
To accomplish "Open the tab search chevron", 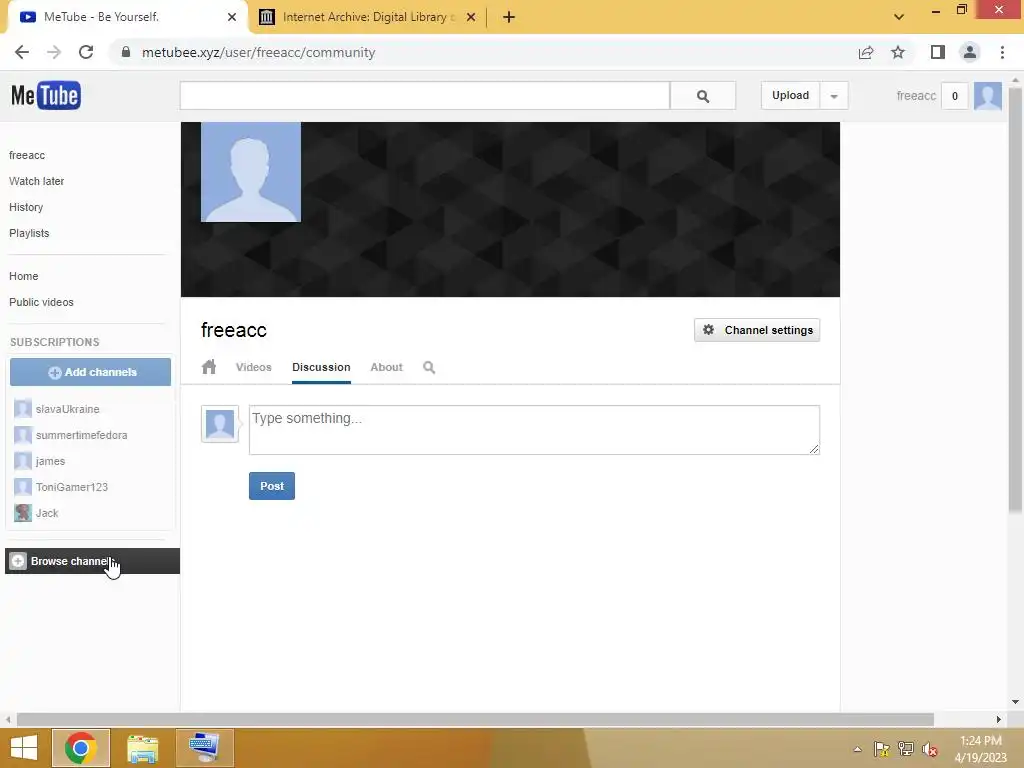I will [899, 17].
